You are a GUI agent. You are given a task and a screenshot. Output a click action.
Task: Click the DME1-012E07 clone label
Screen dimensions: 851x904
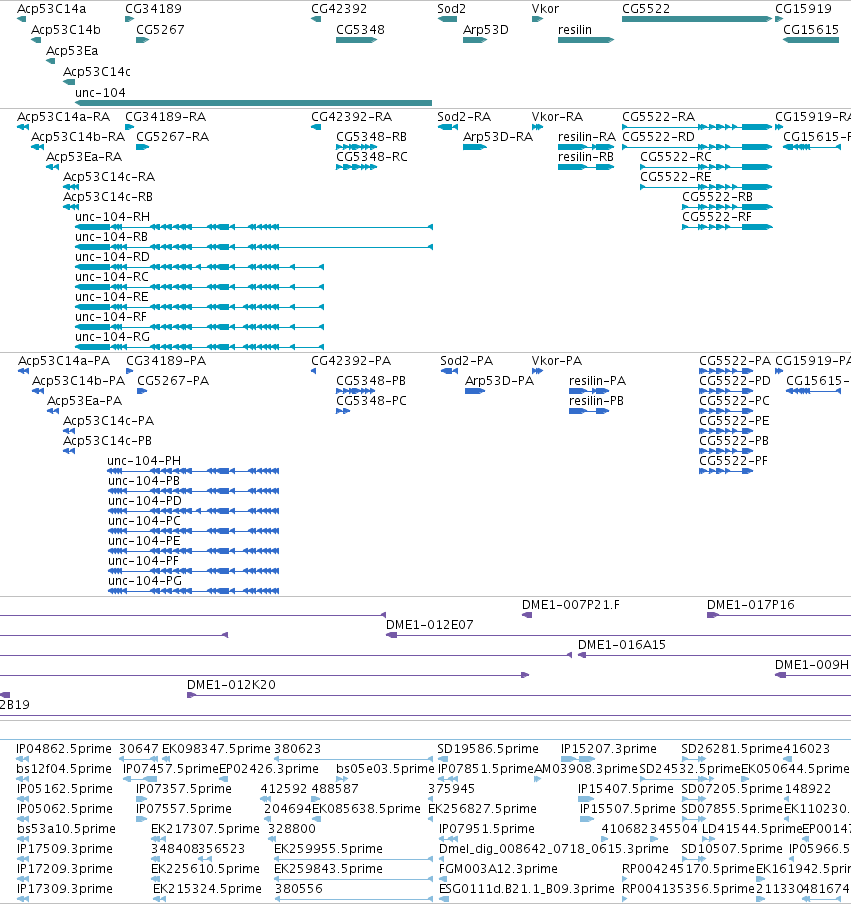click(x=430, y=625)
